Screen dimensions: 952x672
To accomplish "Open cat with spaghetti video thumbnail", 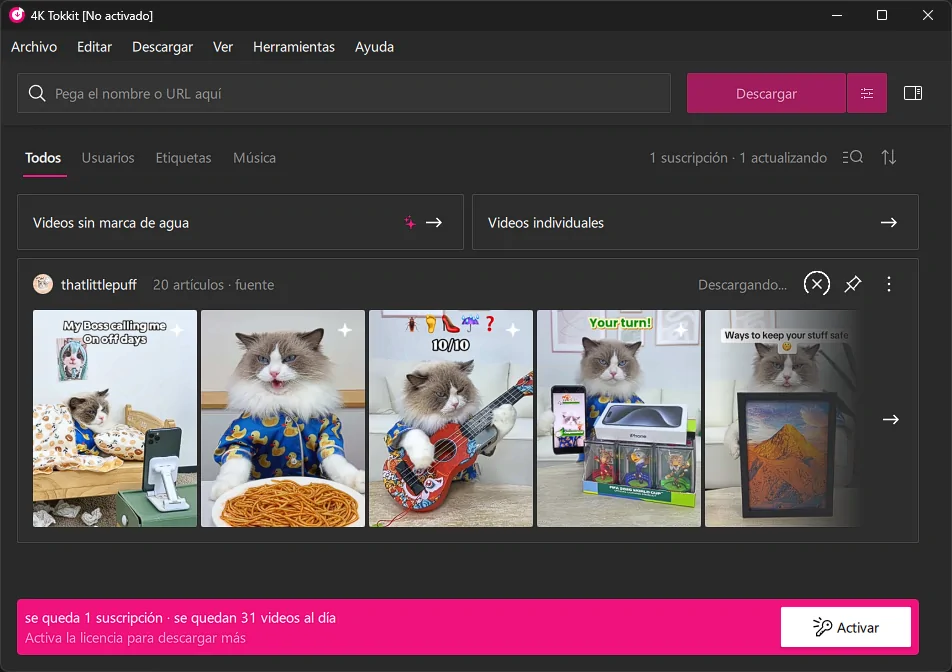I will click(x=283, y=418).
